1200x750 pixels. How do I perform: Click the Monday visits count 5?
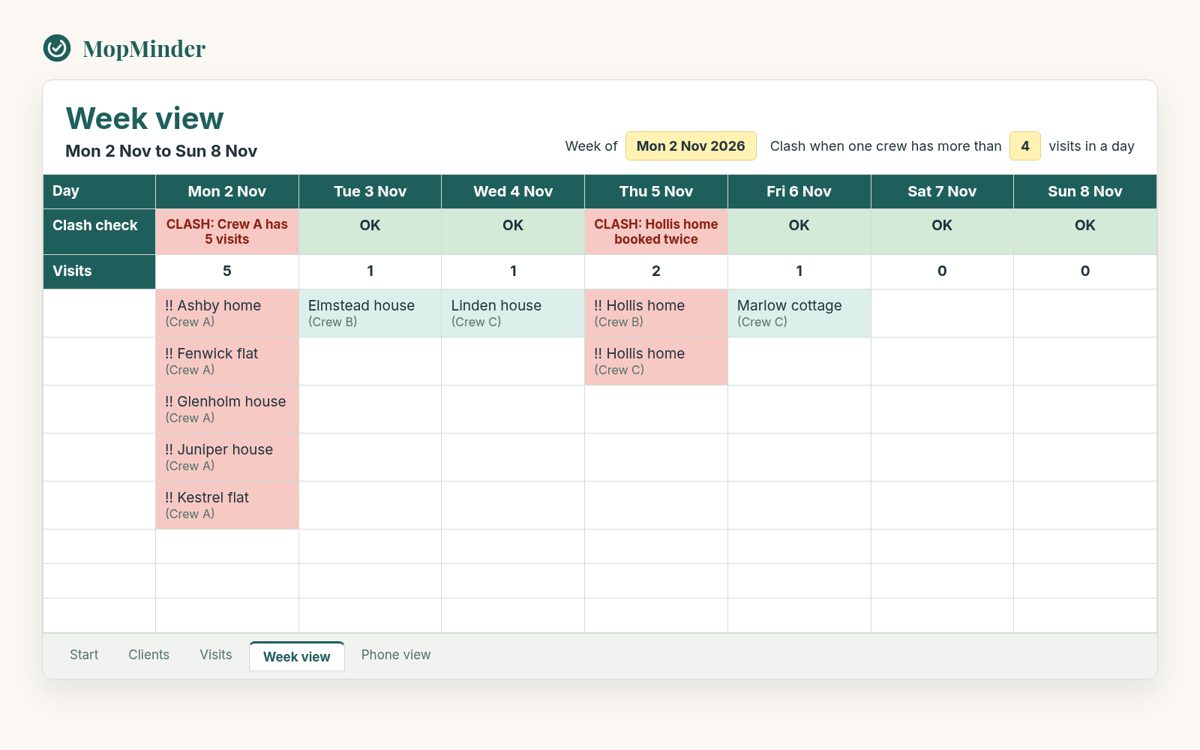(227, 272)
